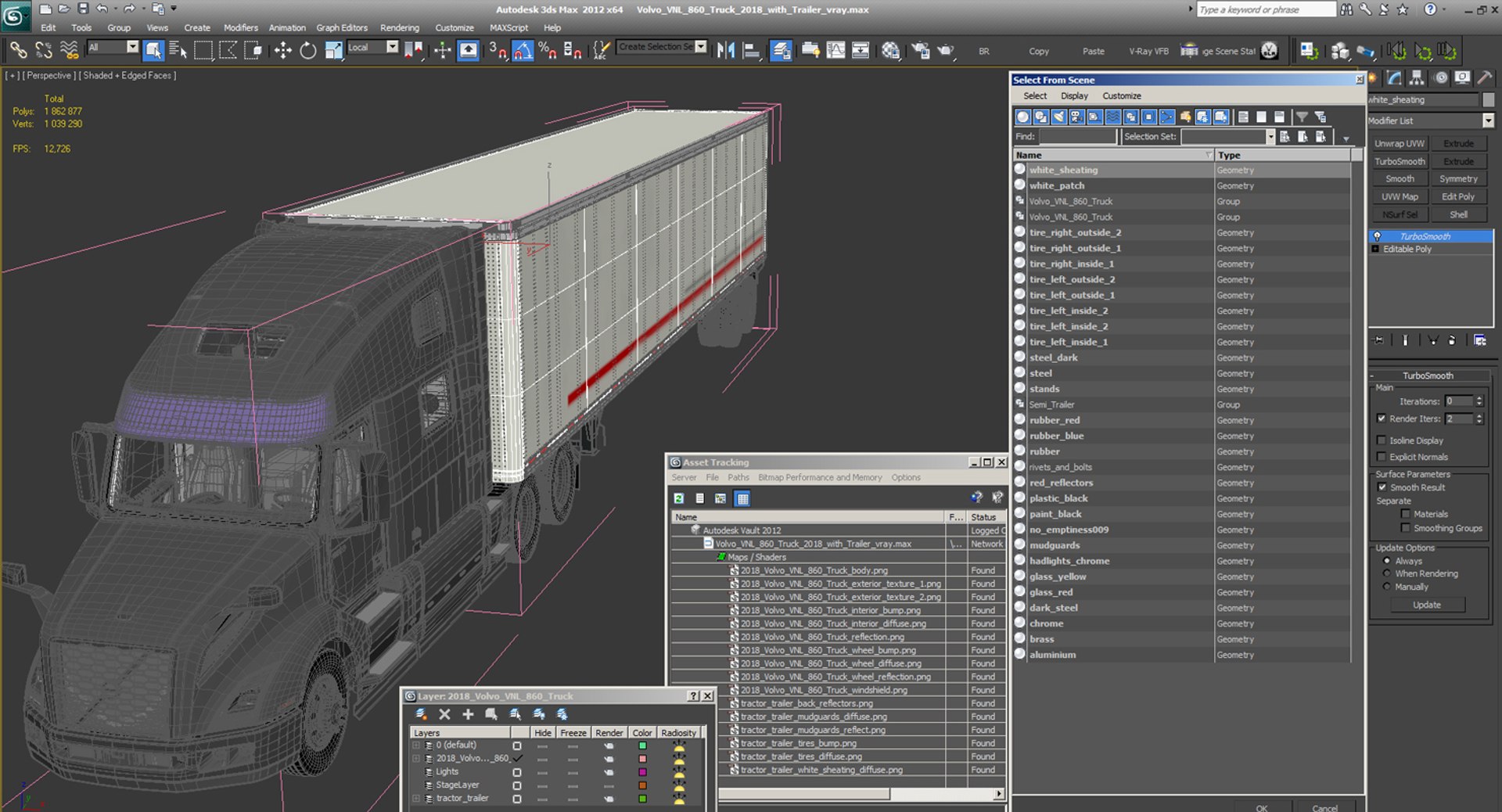Open the selection filter All dropdown
The height and width of the screenshot is (812, 1502).
click(x=132, y=47)
